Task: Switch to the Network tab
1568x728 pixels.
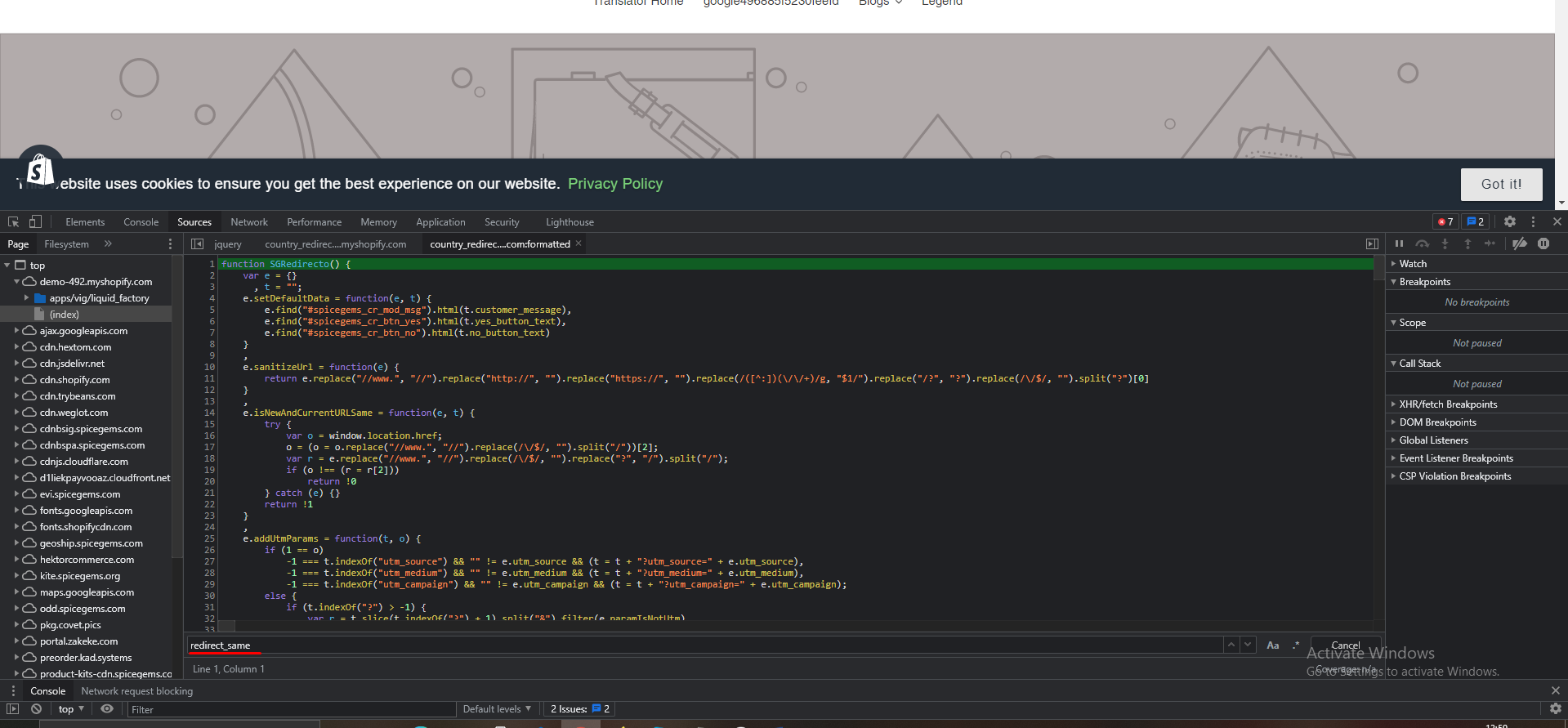Action: point(249,222)
